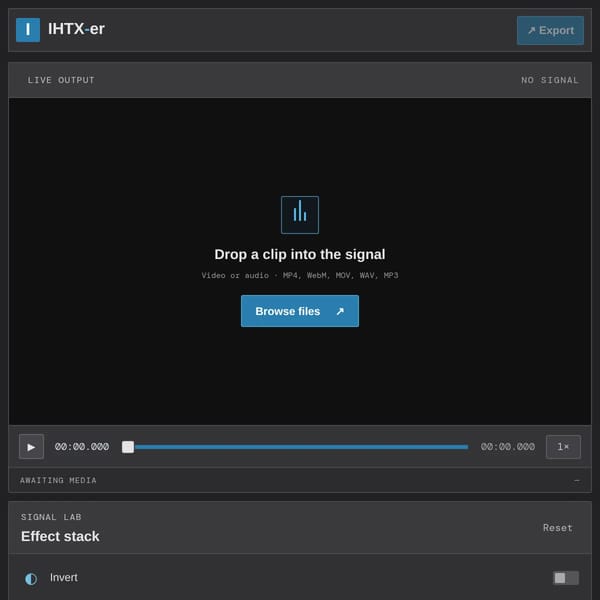The image size is (600, 600).
Task: Click the total duration readout right of the timeline
Action: (507, 447)
